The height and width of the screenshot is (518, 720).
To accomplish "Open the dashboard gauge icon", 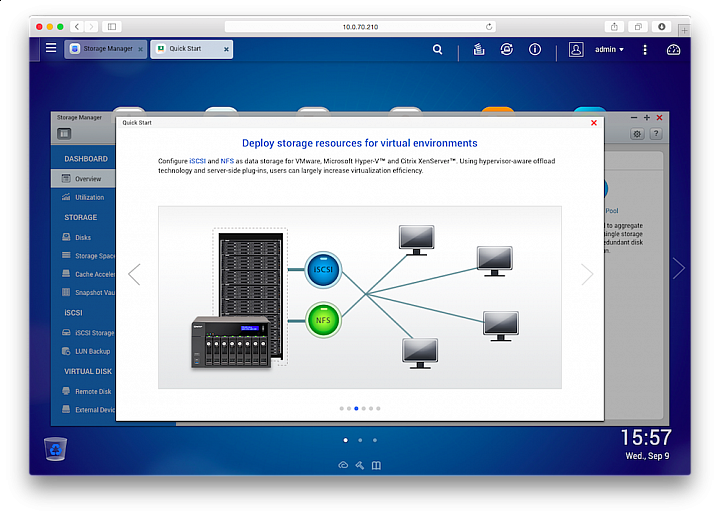I will [x=673, y=50].
